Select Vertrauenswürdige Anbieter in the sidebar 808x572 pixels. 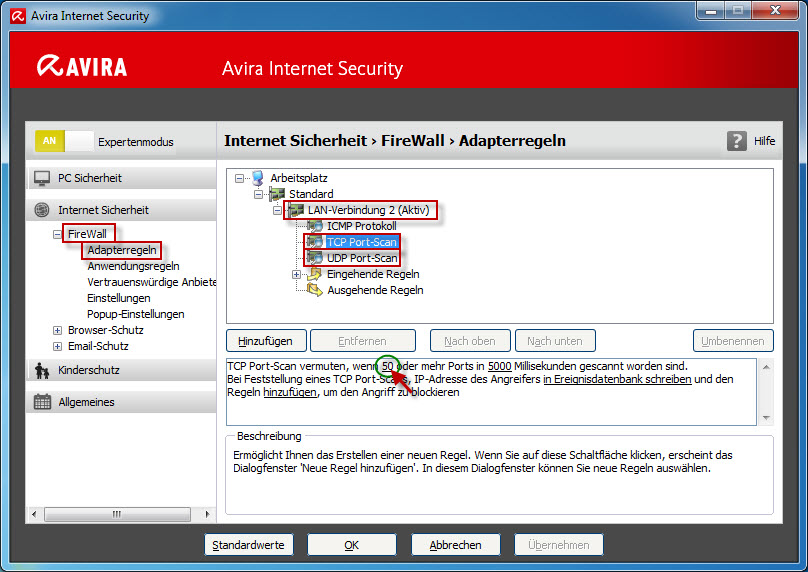click(x=152, y=282)
